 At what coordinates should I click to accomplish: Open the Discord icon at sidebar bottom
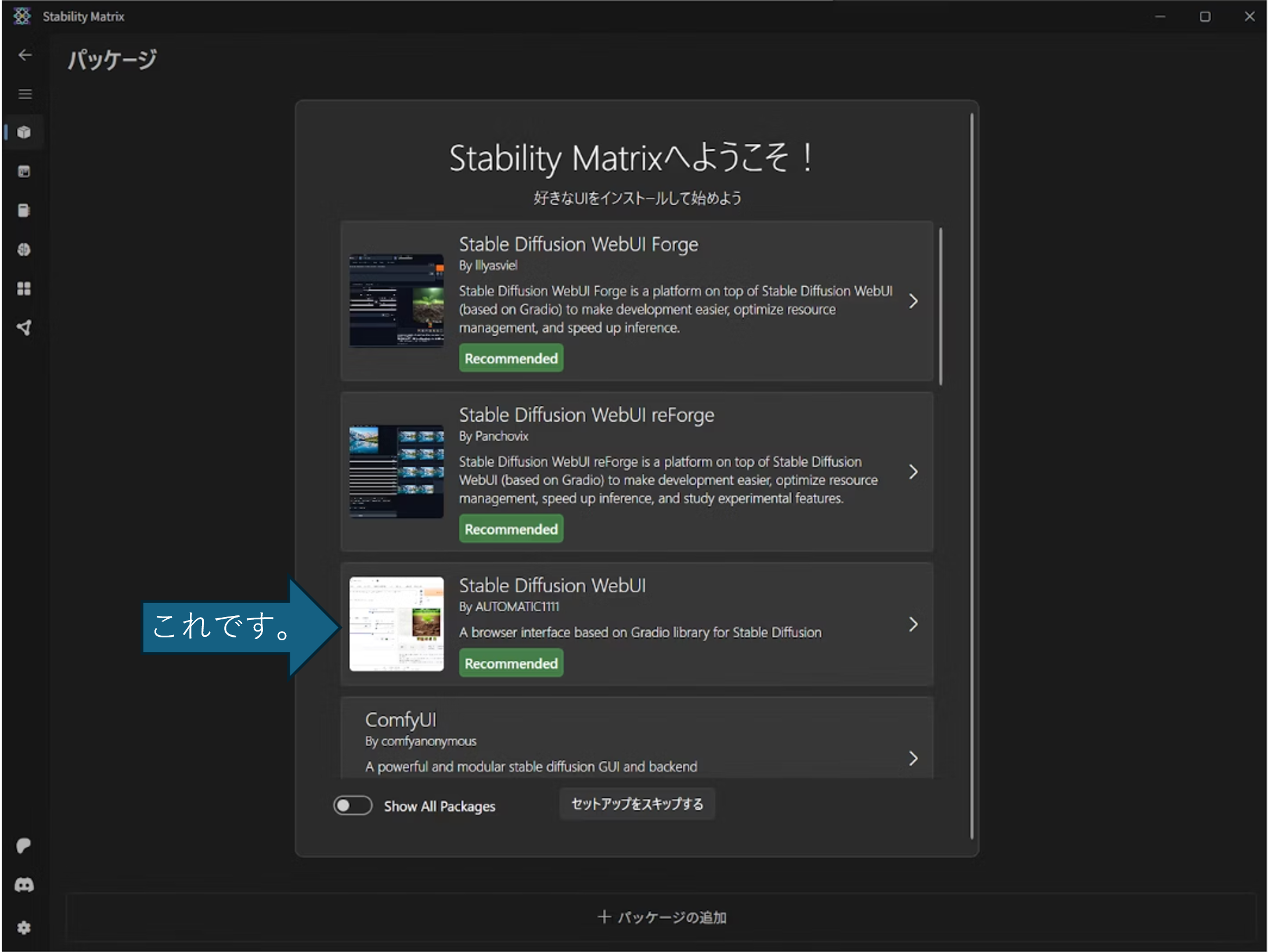(x=24, y=884)
